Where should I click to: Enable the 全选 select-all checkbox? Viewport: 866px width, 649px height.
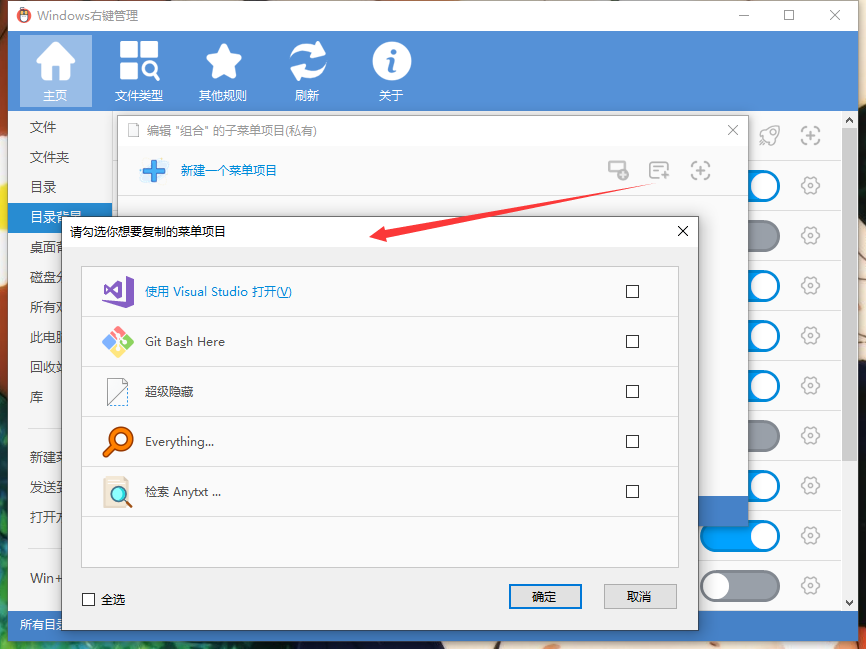[87, 597]
